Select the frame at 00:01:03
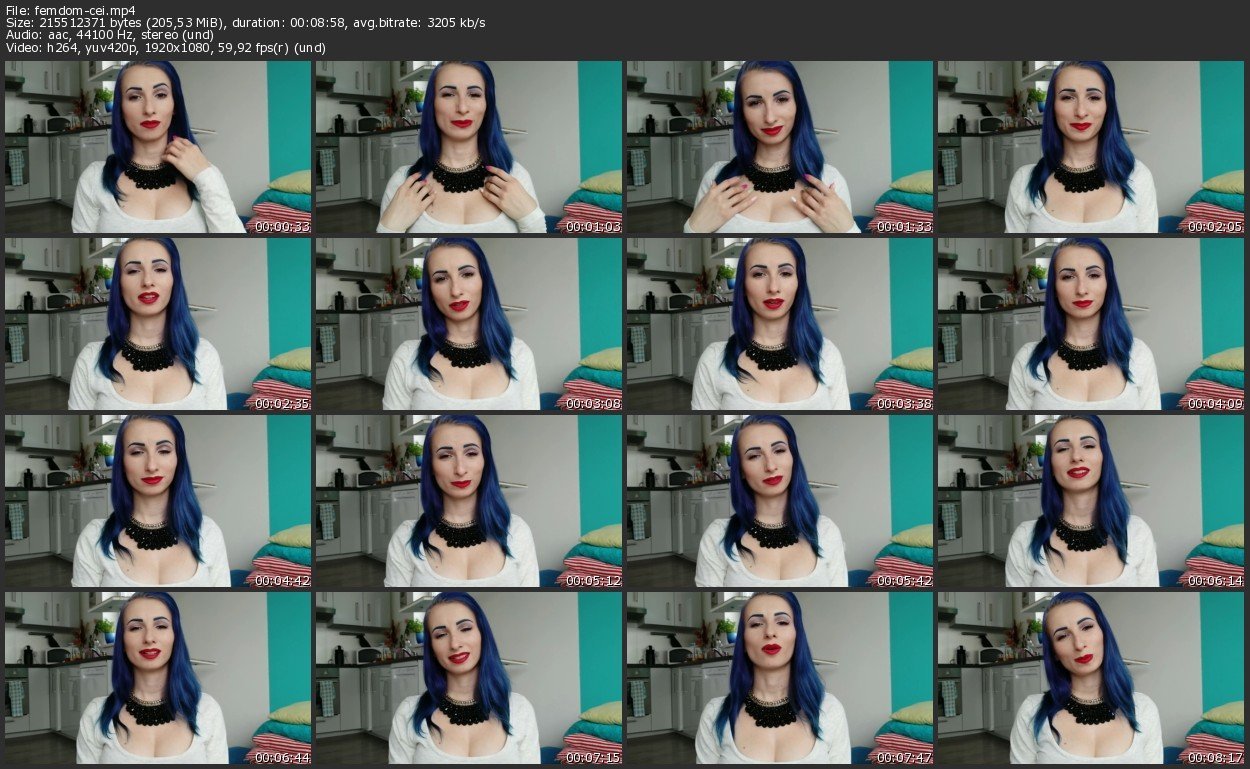The image size is (1250, 769). (469, 147)
